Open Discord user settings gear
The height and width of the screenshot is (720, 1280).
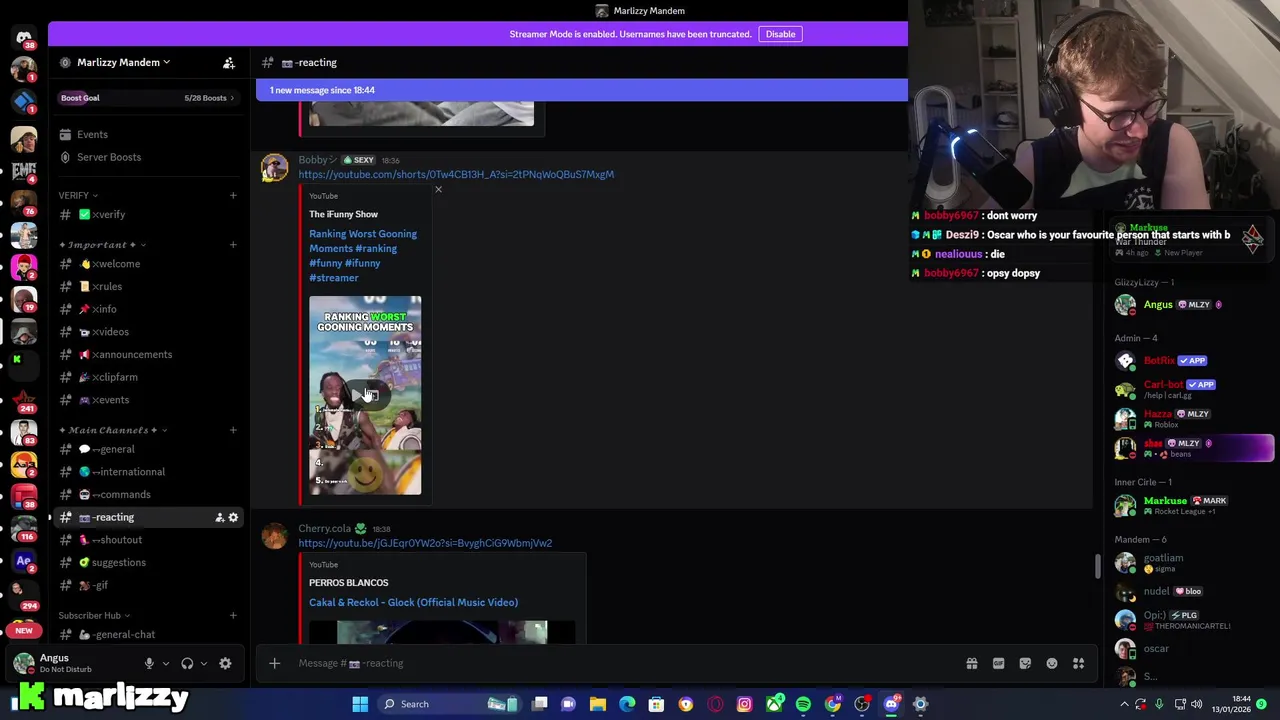pyautogui.click(x=225, y=664)
